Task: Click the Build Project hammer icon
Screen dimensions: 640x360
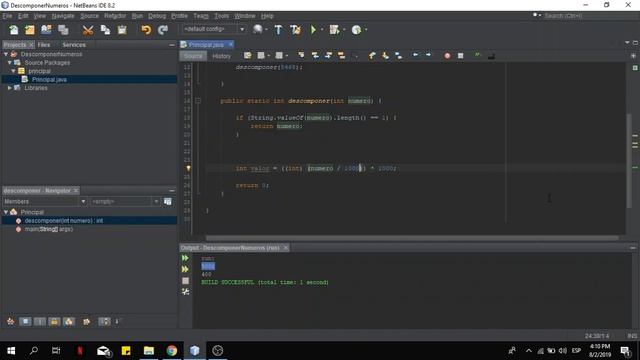Action: (x=278, y=30)
